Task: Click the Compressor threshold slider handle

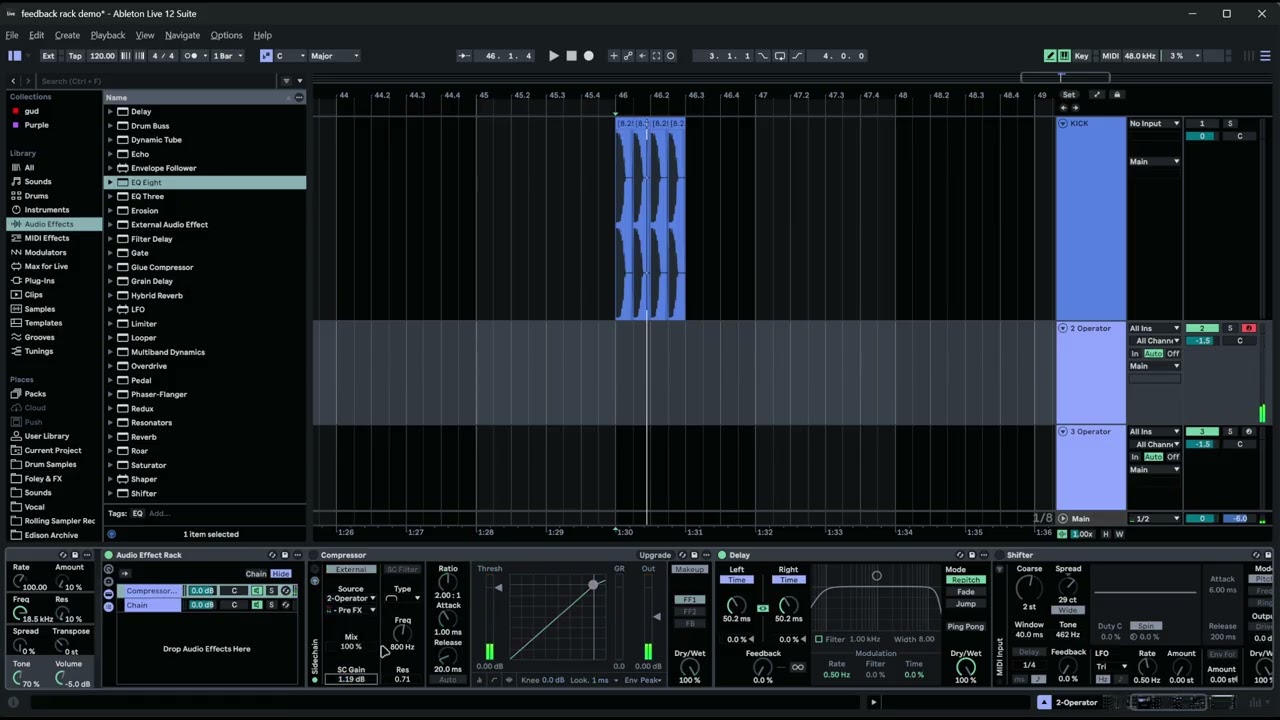Action: pyautogui.click(x=498, y=587)
